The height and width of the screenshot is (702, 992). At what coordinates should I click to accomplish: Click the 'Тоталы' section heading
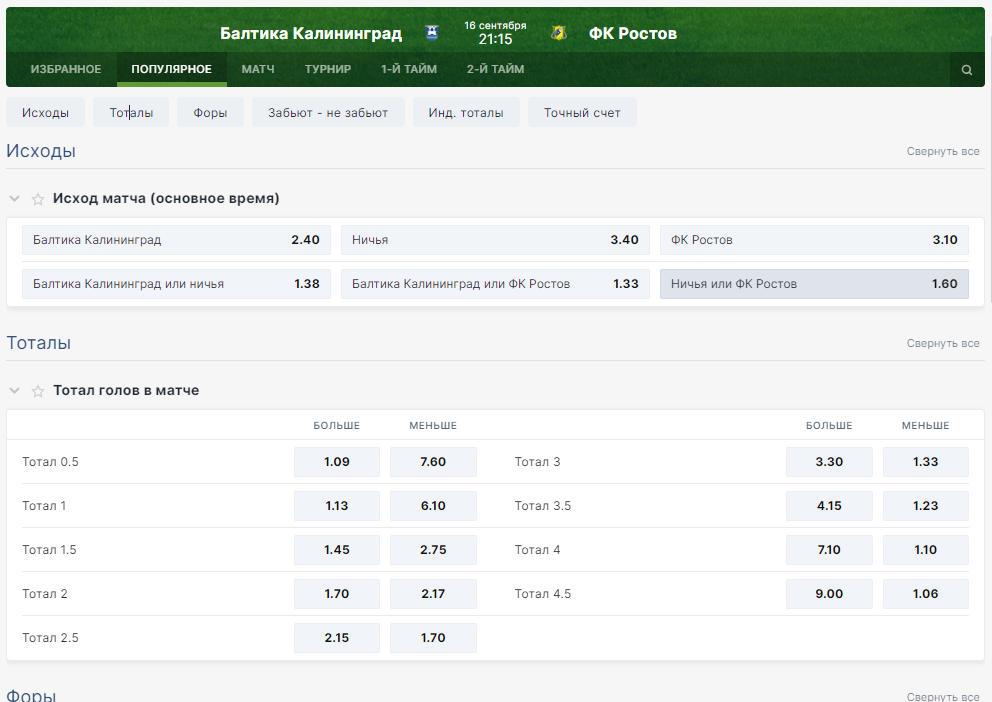[39, 343]
